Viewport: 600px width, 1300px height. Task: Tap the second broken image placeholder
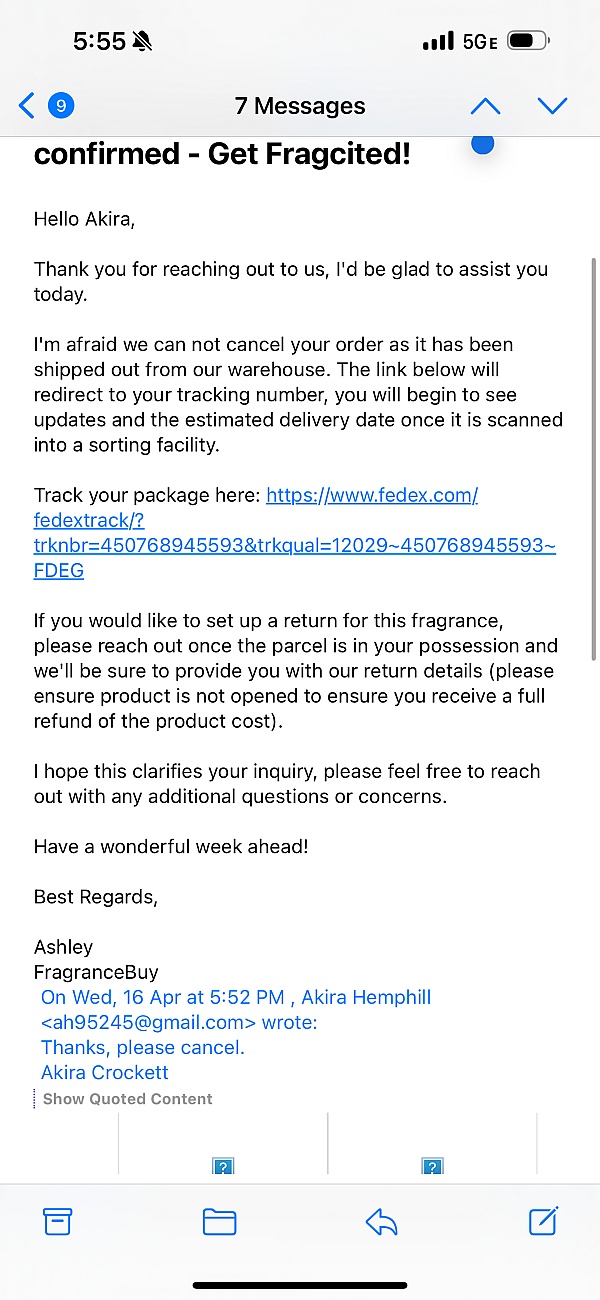[x=432, y=1166]
